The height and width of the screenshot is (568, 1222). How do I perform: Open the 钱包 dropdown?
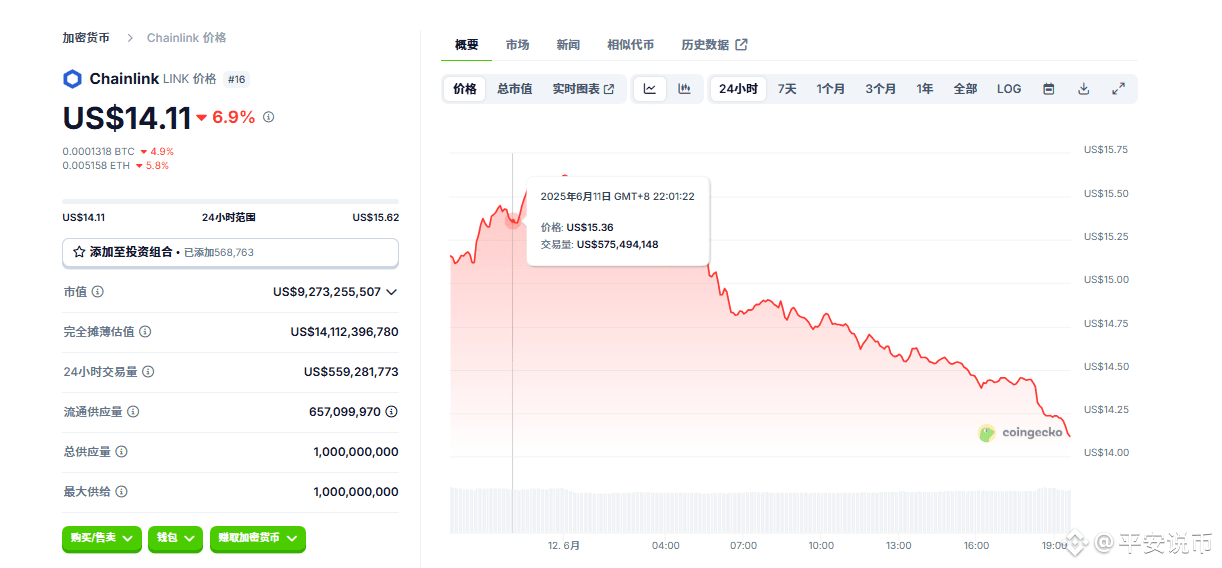pyautogui.click(x=175, y=538)
